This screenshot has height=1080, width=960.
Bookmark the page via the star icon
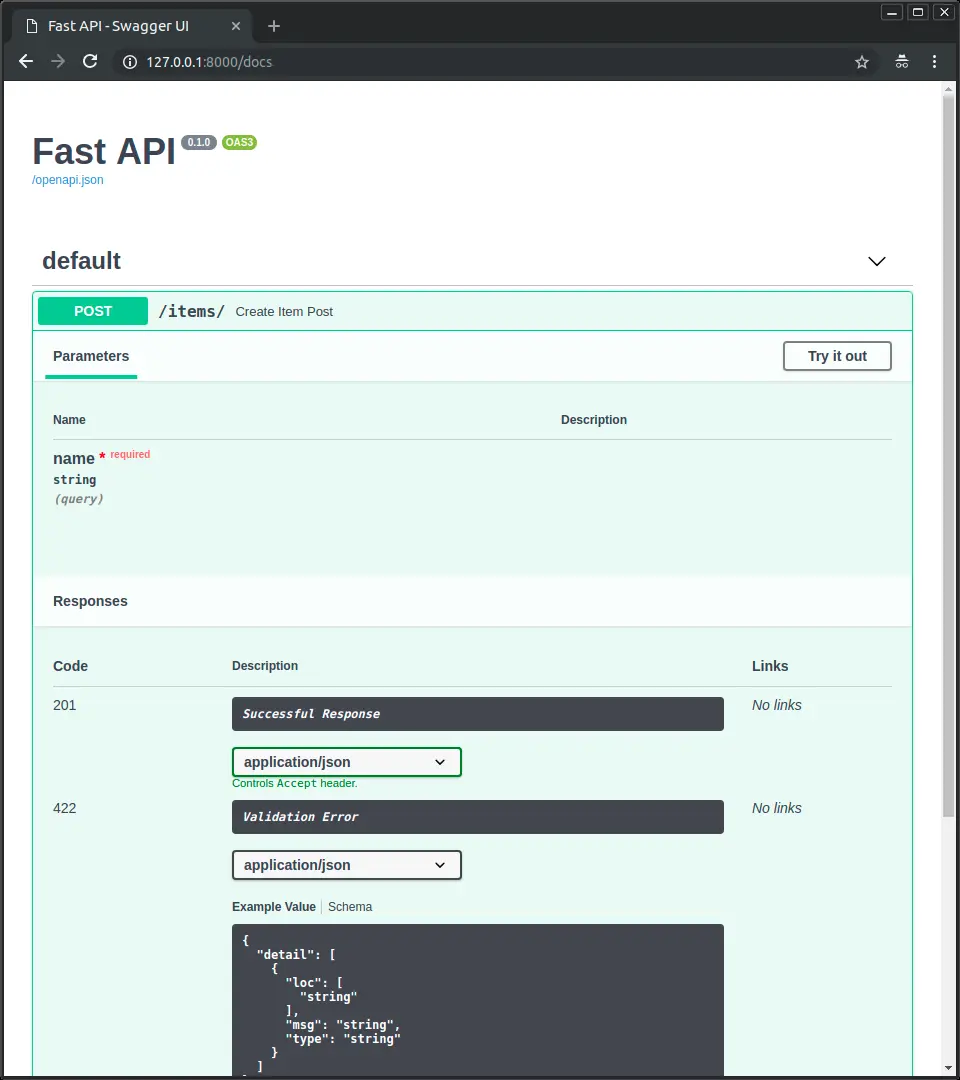tap(862, 61)
